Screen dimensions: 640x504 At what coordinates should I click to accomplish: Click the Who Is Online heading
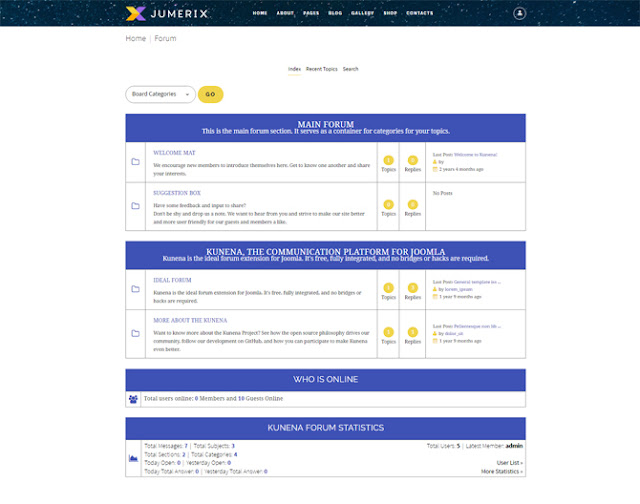[326, 380]
